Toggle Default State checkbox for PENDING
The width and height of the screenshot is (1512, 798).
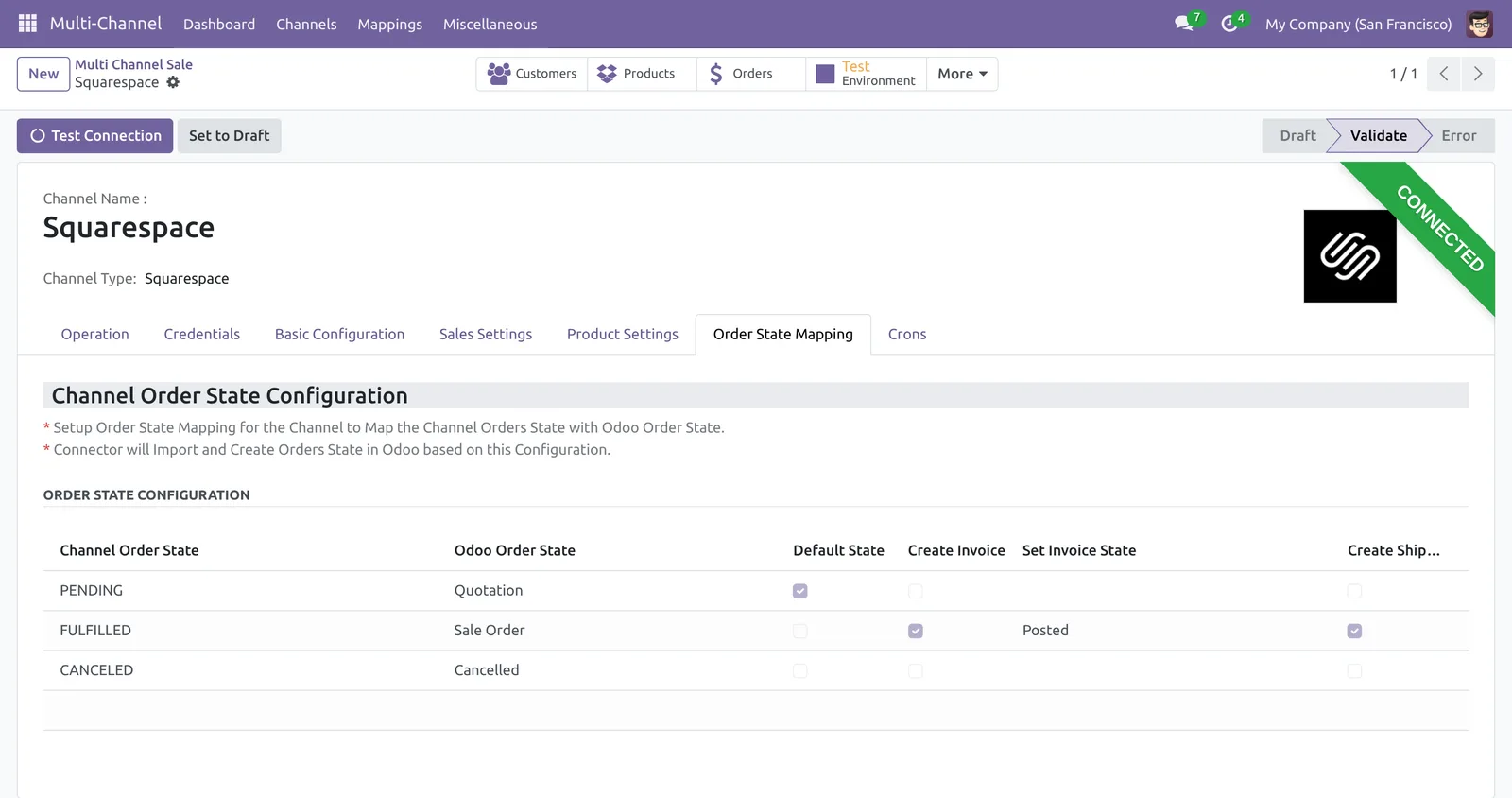point(800,591)
